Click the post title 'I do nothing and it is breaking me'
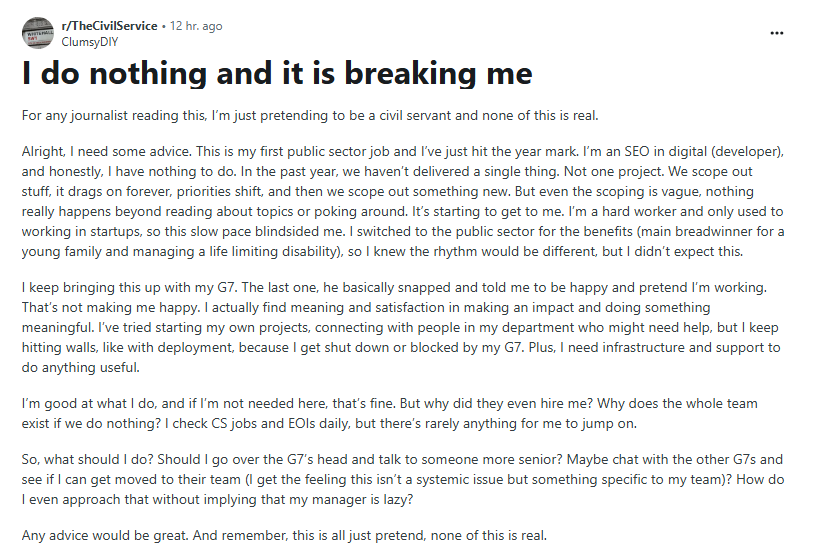The width and height of the screenshot is (822, 557). coord(277,73)
